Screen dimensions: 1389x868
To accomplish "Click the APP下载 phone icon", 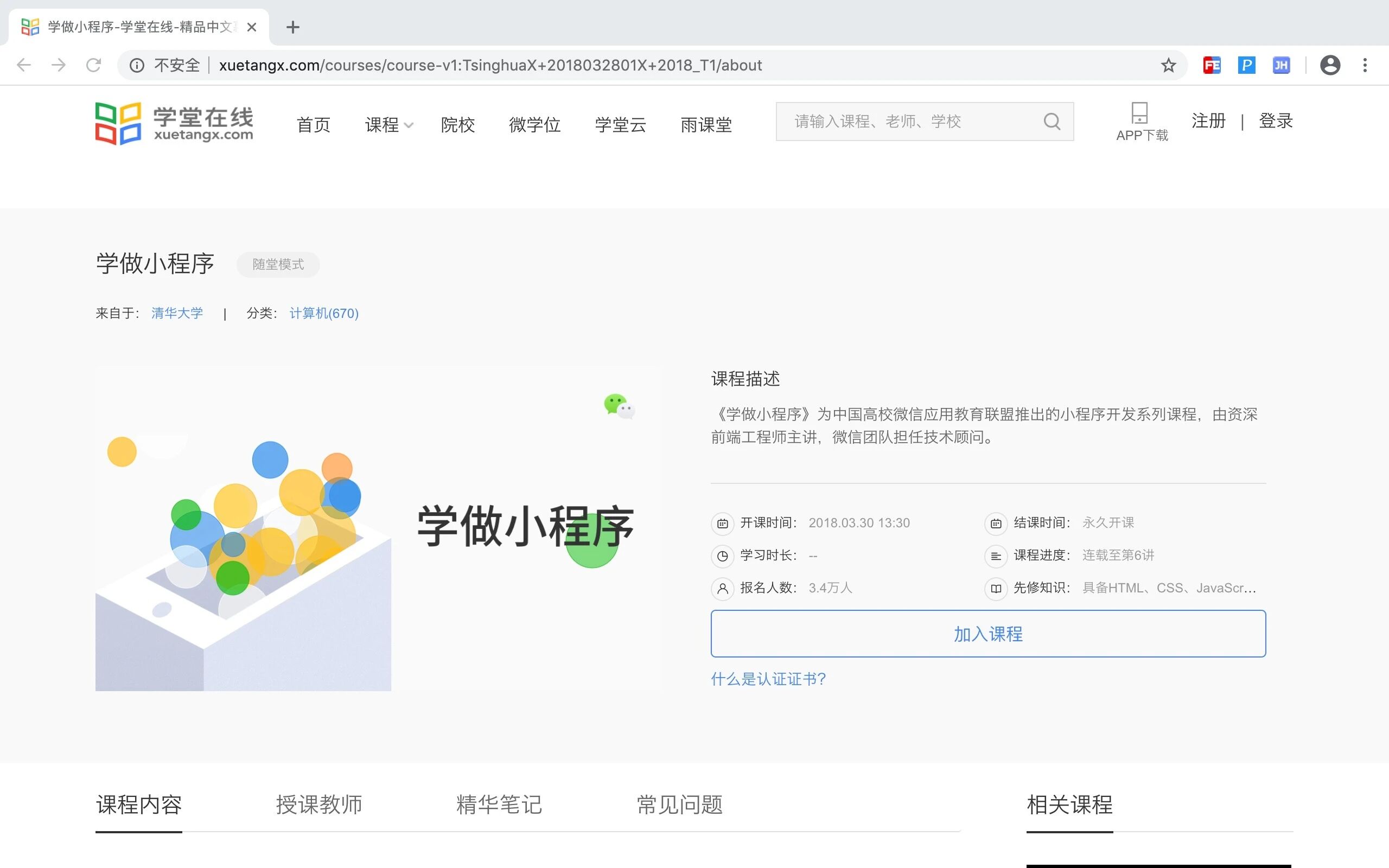I will (x=1139, y=113).
